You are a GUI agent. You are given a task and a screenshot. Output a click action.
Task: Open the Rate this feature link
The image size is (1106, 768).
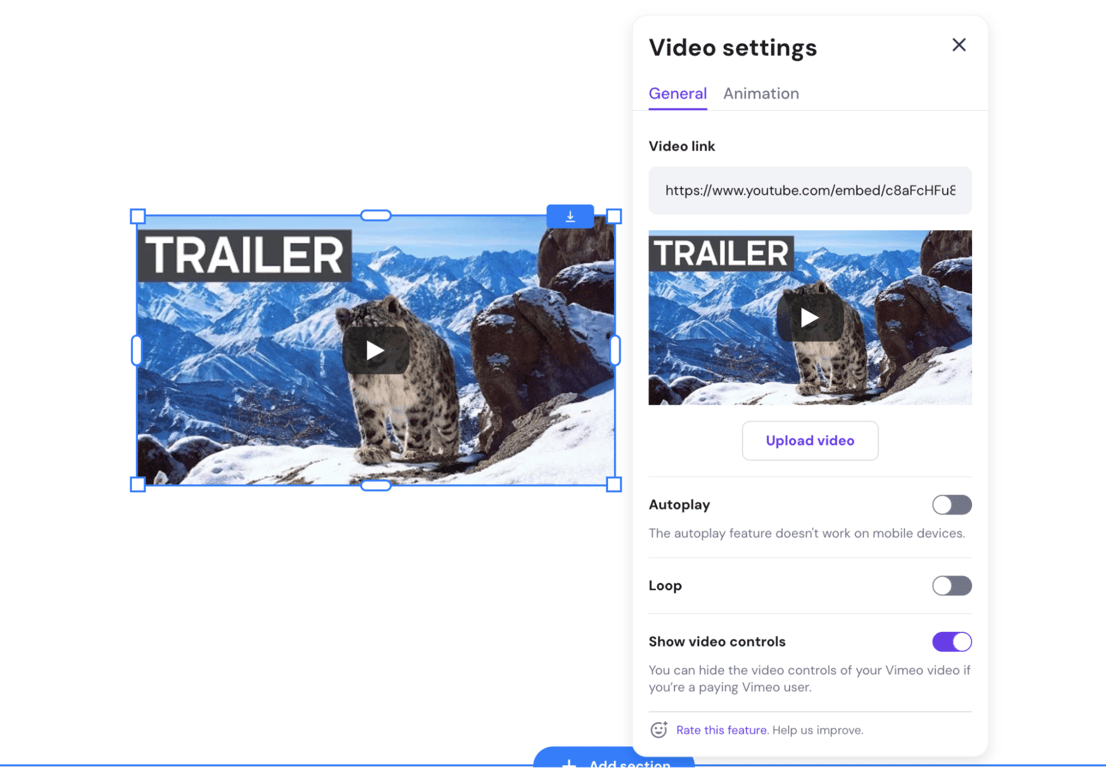click(x=721, y=730)
